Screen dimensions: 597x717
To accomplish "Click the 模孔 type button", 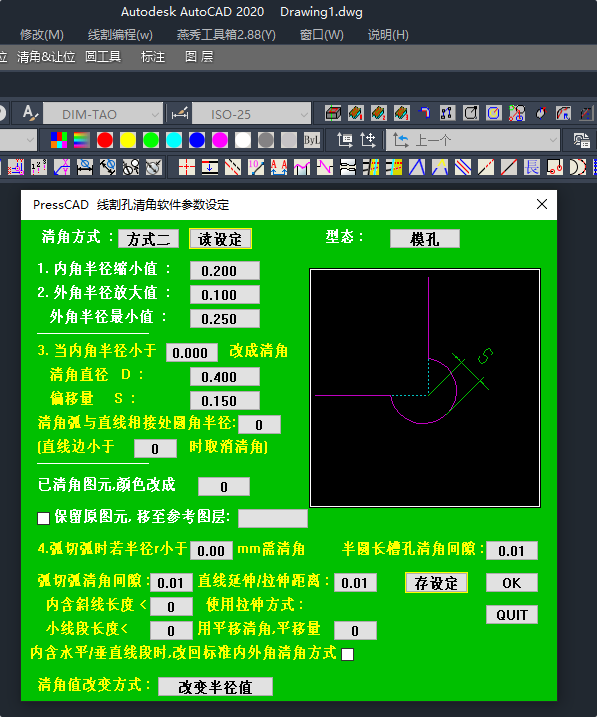I will point(425,239).
